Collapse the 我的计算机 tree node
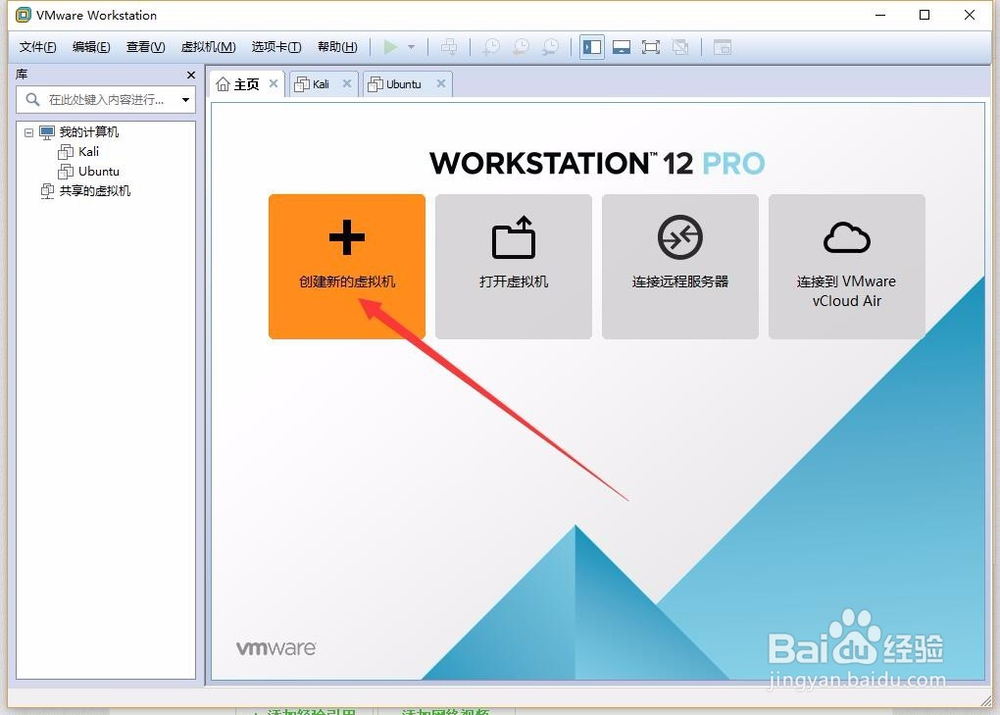1000x715 pixels. 29,133
